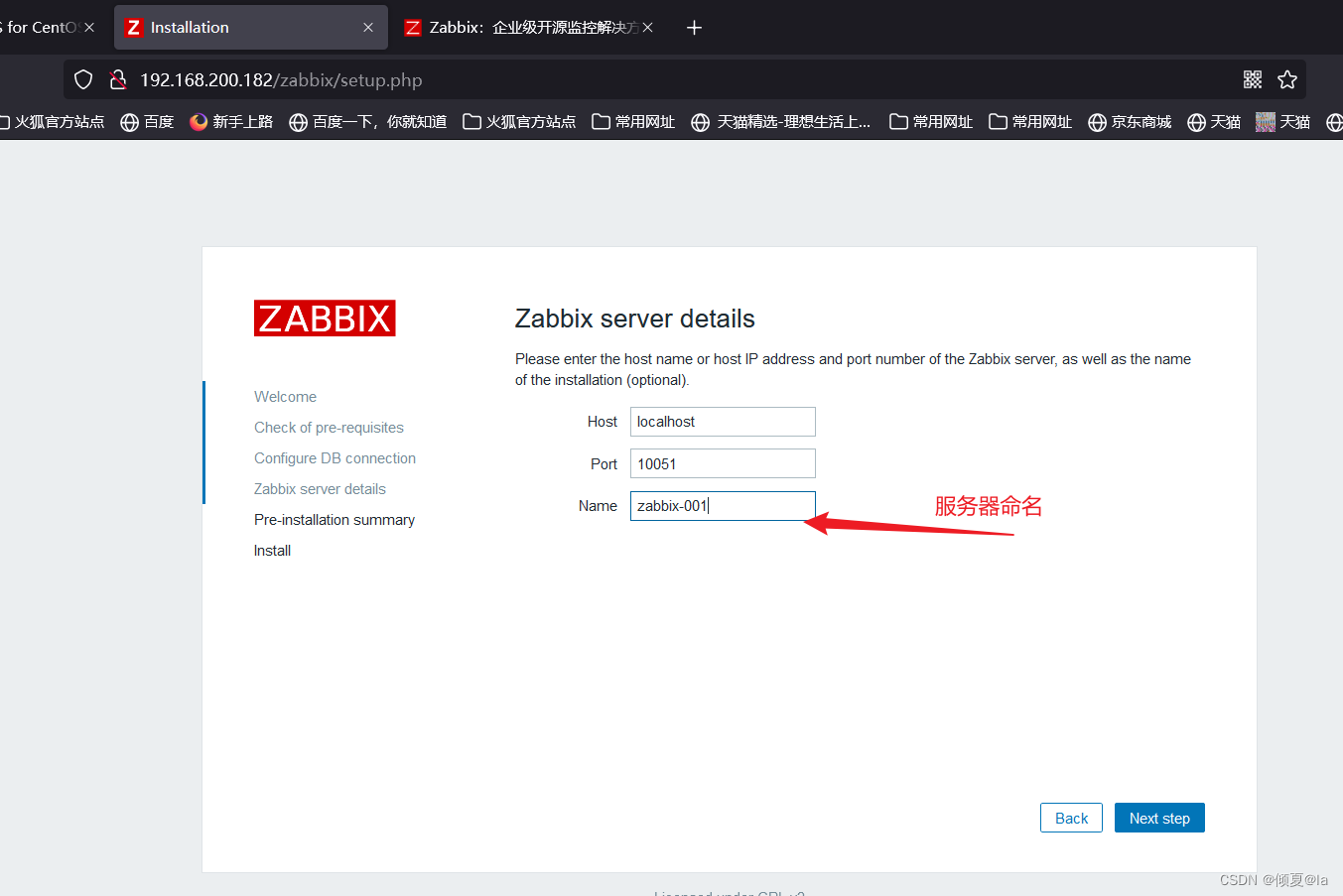Click the ZABBIX logo

click(x=325, y=319)
